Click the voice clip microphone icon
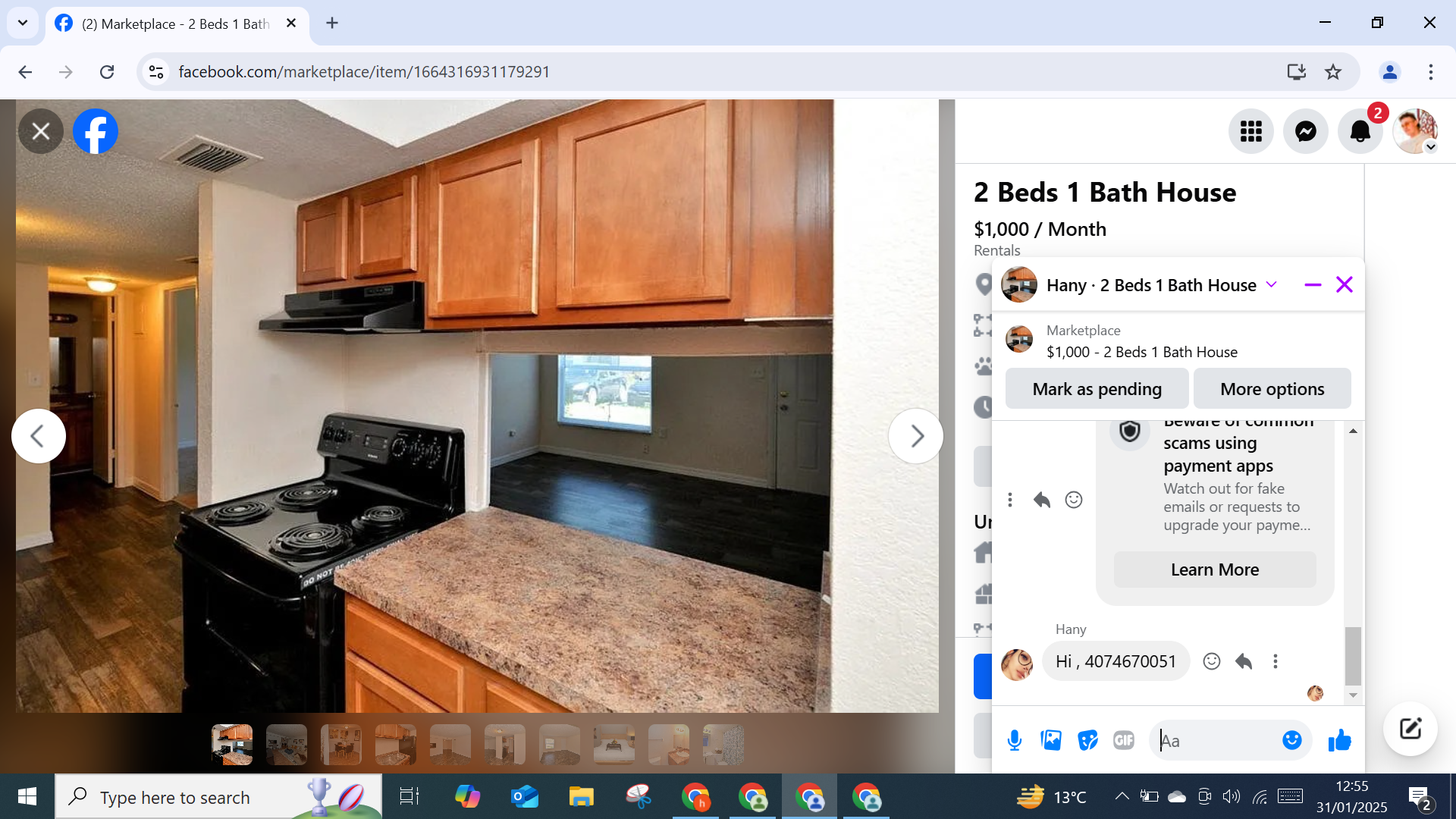 coord(1014,740)
